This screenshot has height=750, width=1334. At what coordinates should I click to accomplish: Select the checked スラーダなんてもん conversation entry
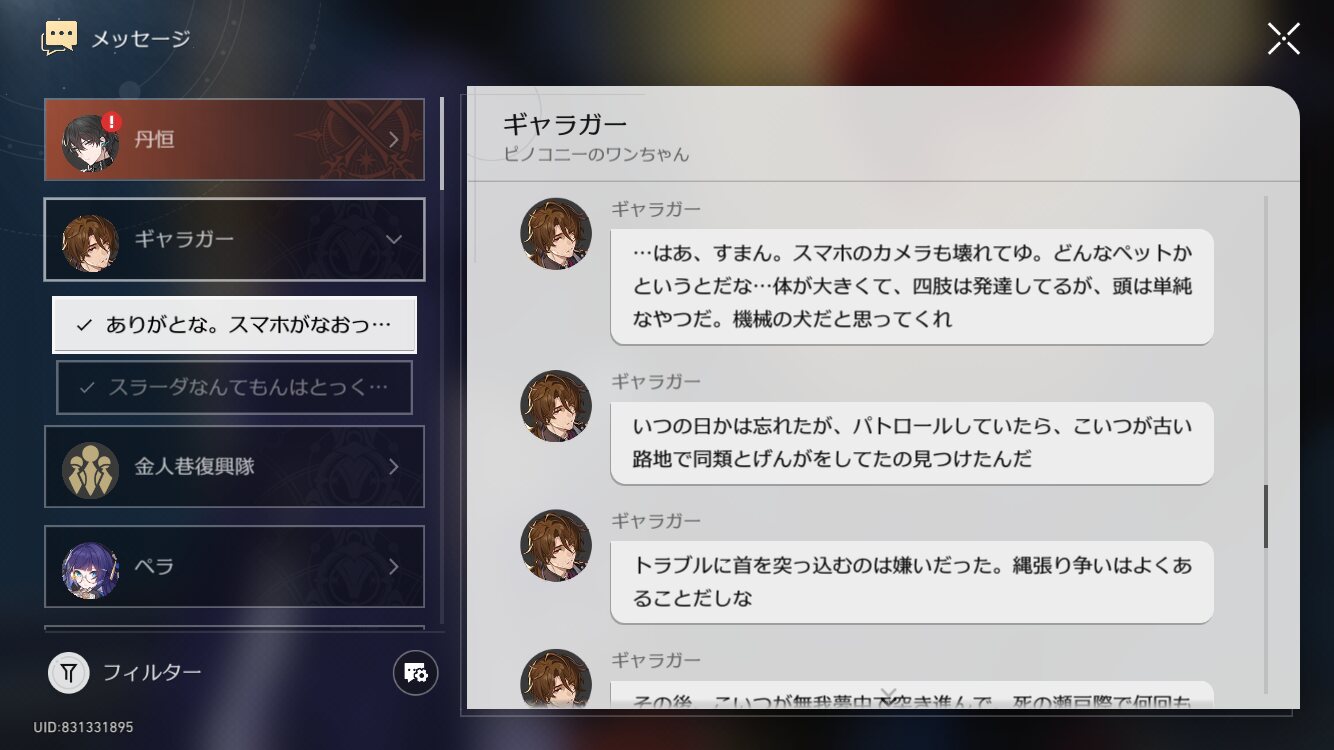[234, 387]
